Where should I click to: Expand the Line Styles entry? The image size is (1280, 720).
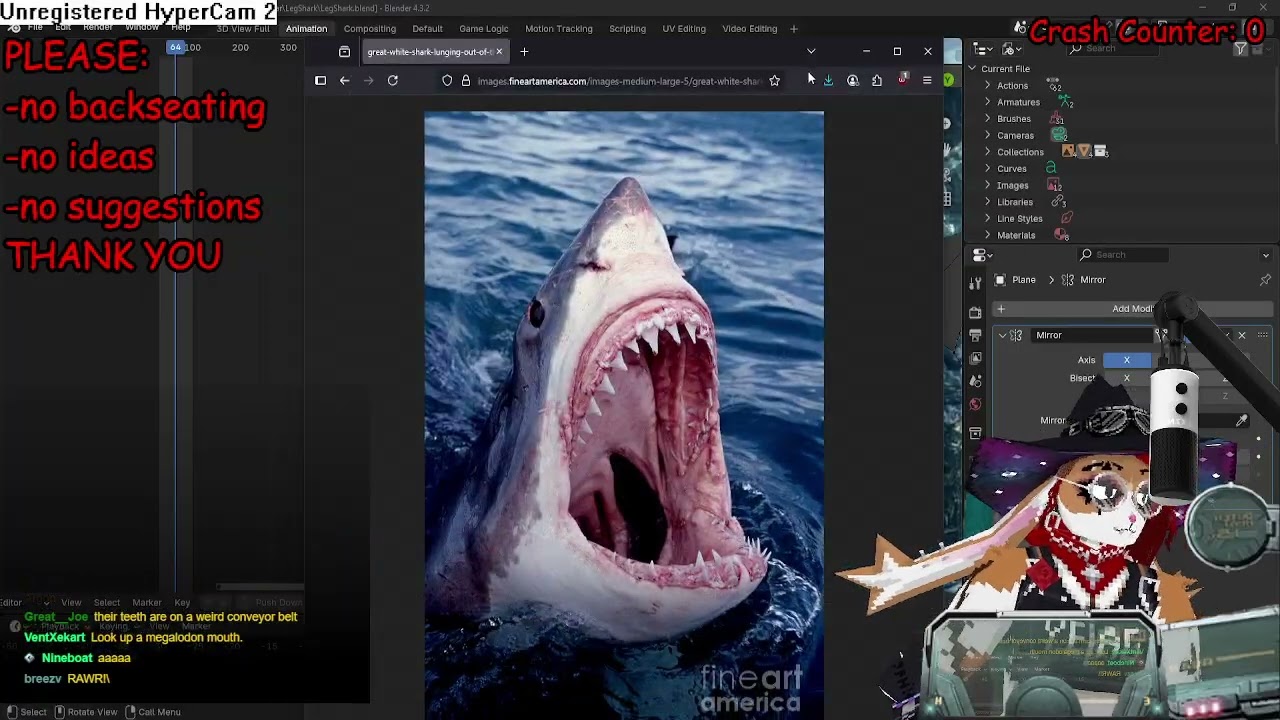pyautogui.click(x=988, y=219)
